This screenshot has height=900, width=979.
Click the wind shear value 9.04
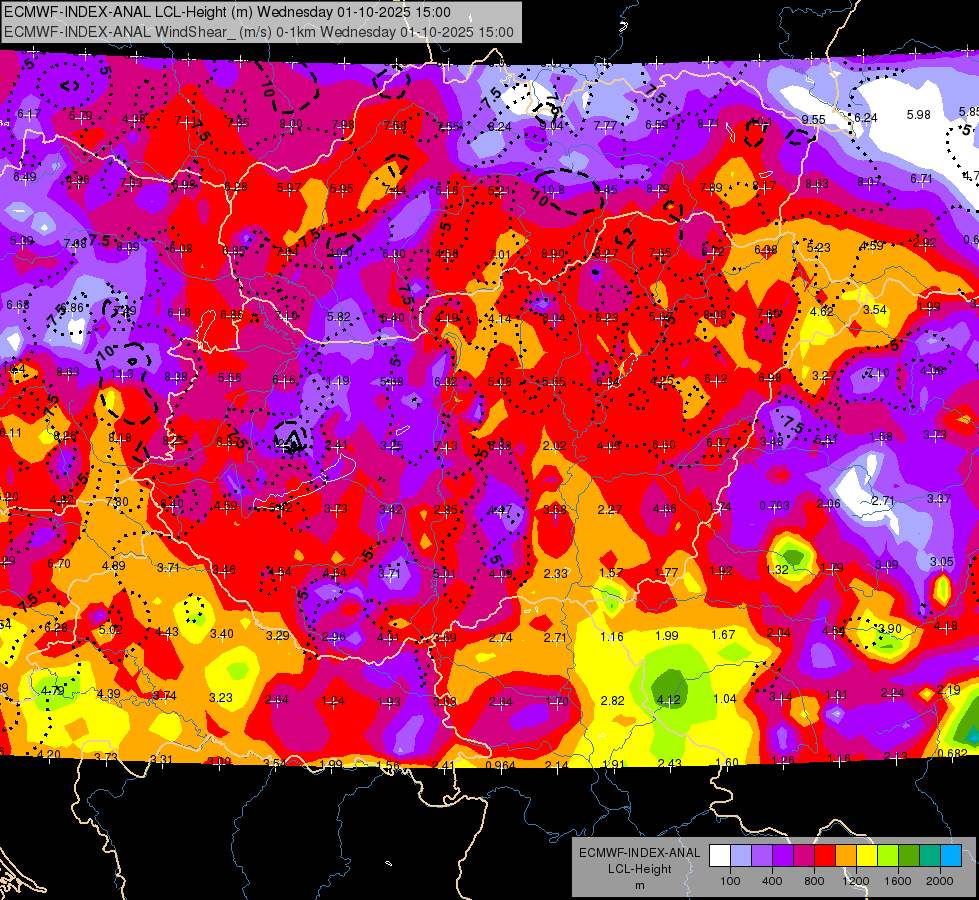(x=551, y=126)
